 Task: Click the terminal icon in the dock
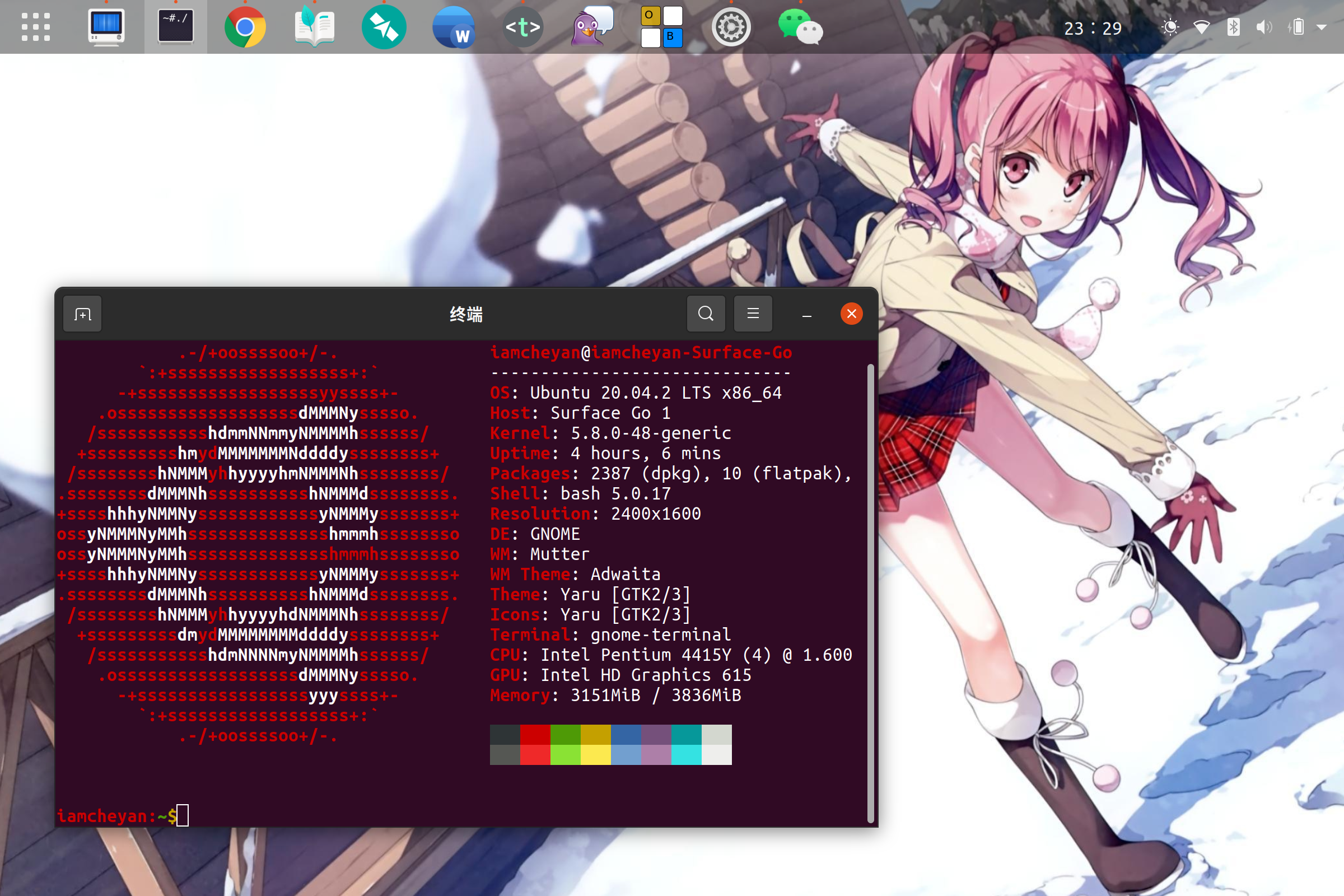(175, 27)
